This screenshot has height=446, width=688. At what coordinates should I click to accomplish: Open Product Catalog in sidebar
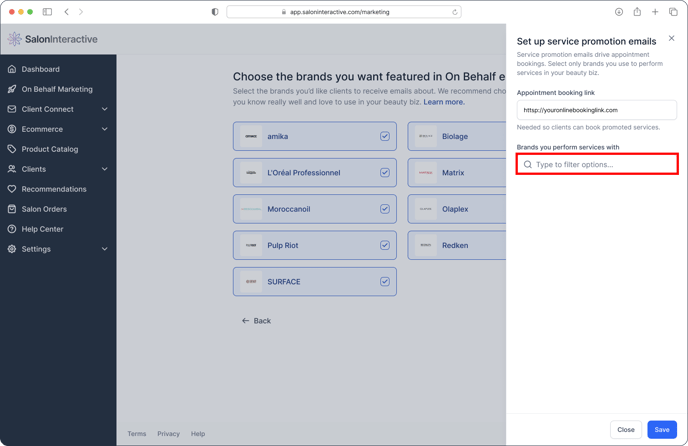click(x=50, y=149)
